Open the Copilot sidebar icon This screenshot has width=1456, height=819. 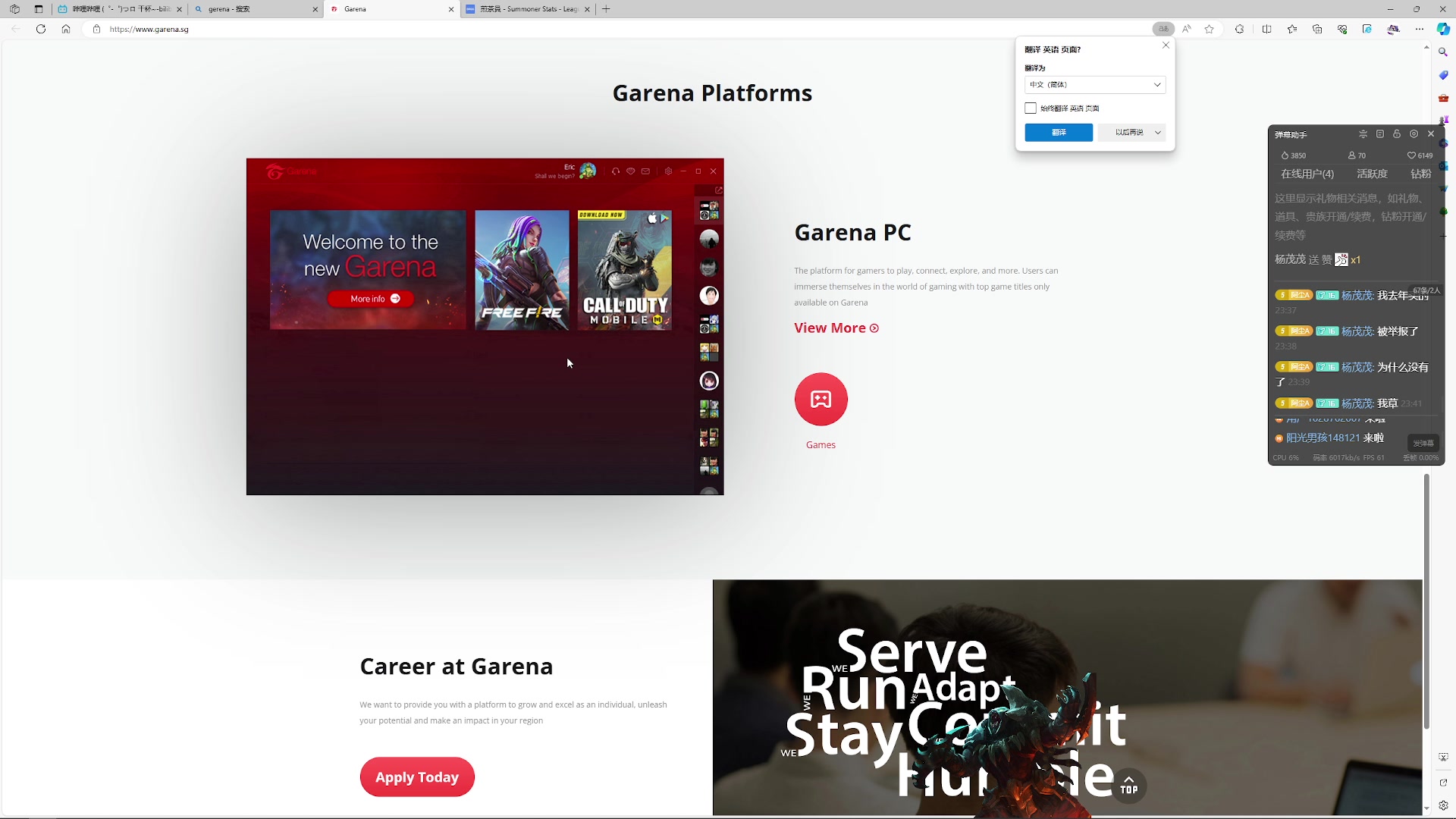point(1443,29)
